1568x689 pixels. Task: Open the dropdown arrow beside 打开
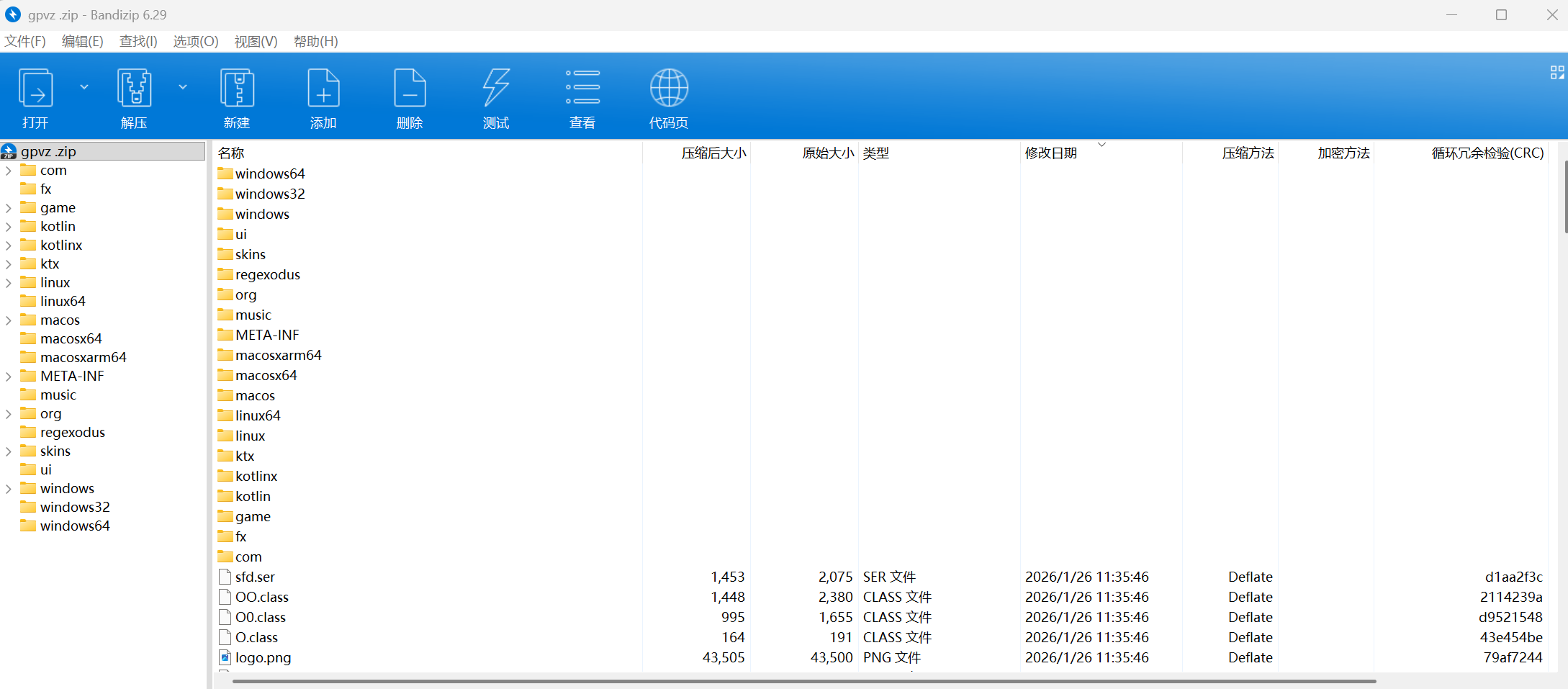[84, 87]
